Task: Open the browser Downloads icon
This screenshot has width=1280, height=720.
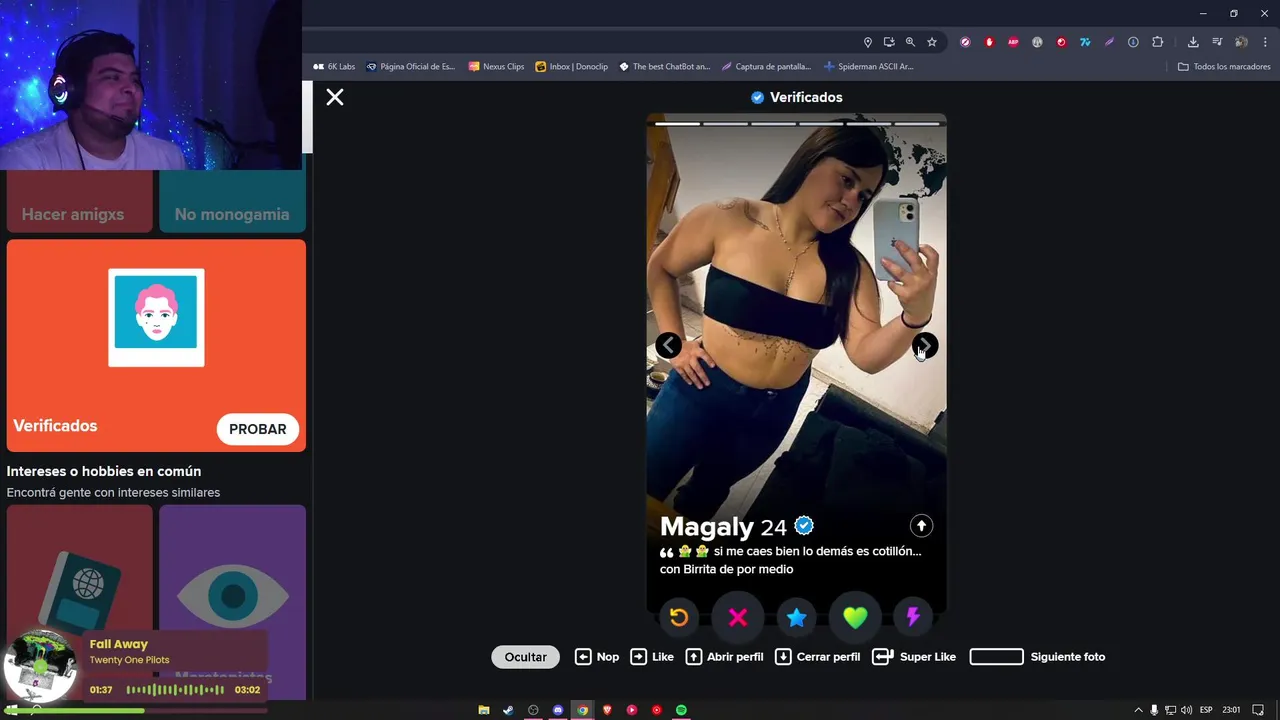Action: (x=1193, y=42)
